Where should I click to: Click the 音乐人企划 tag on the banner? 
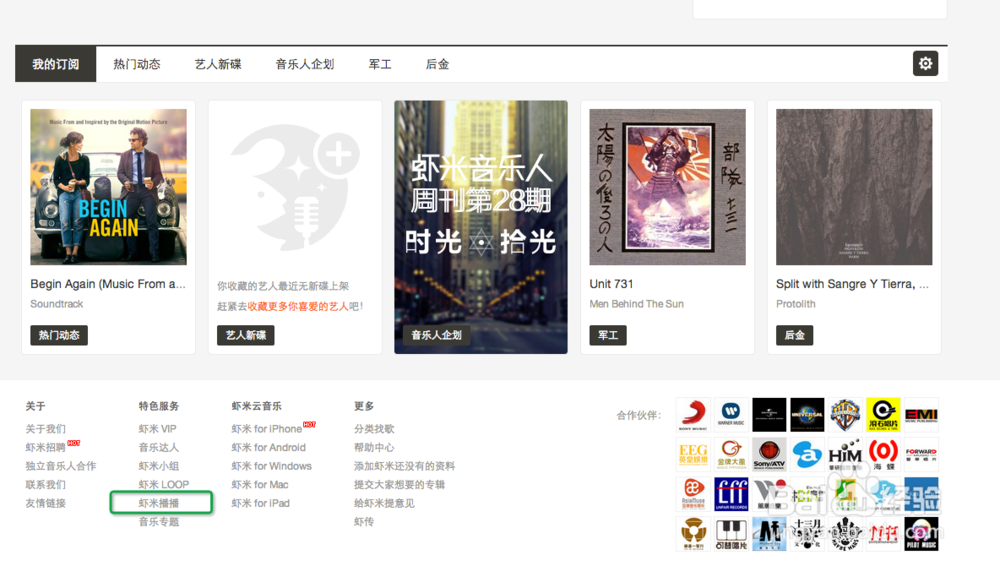[x=436, y=335]
